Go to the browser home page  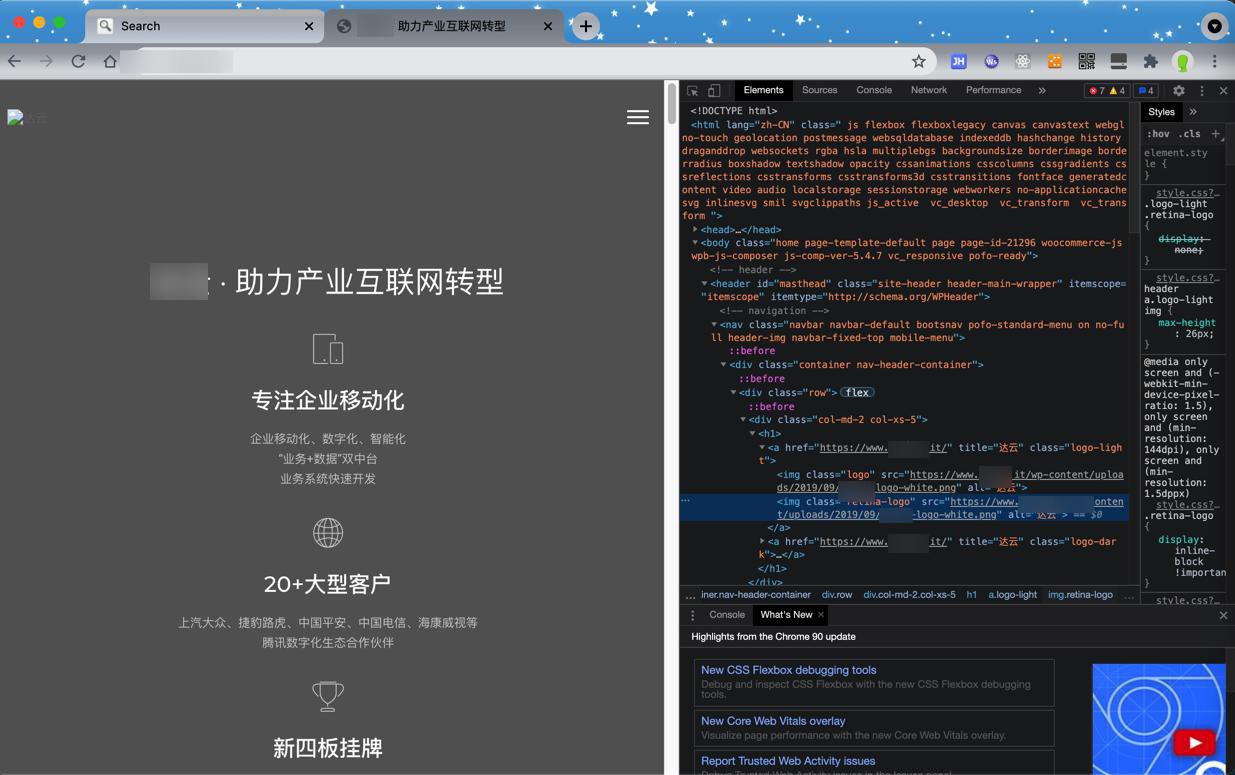pyautogui.click(x=110, y=61)
